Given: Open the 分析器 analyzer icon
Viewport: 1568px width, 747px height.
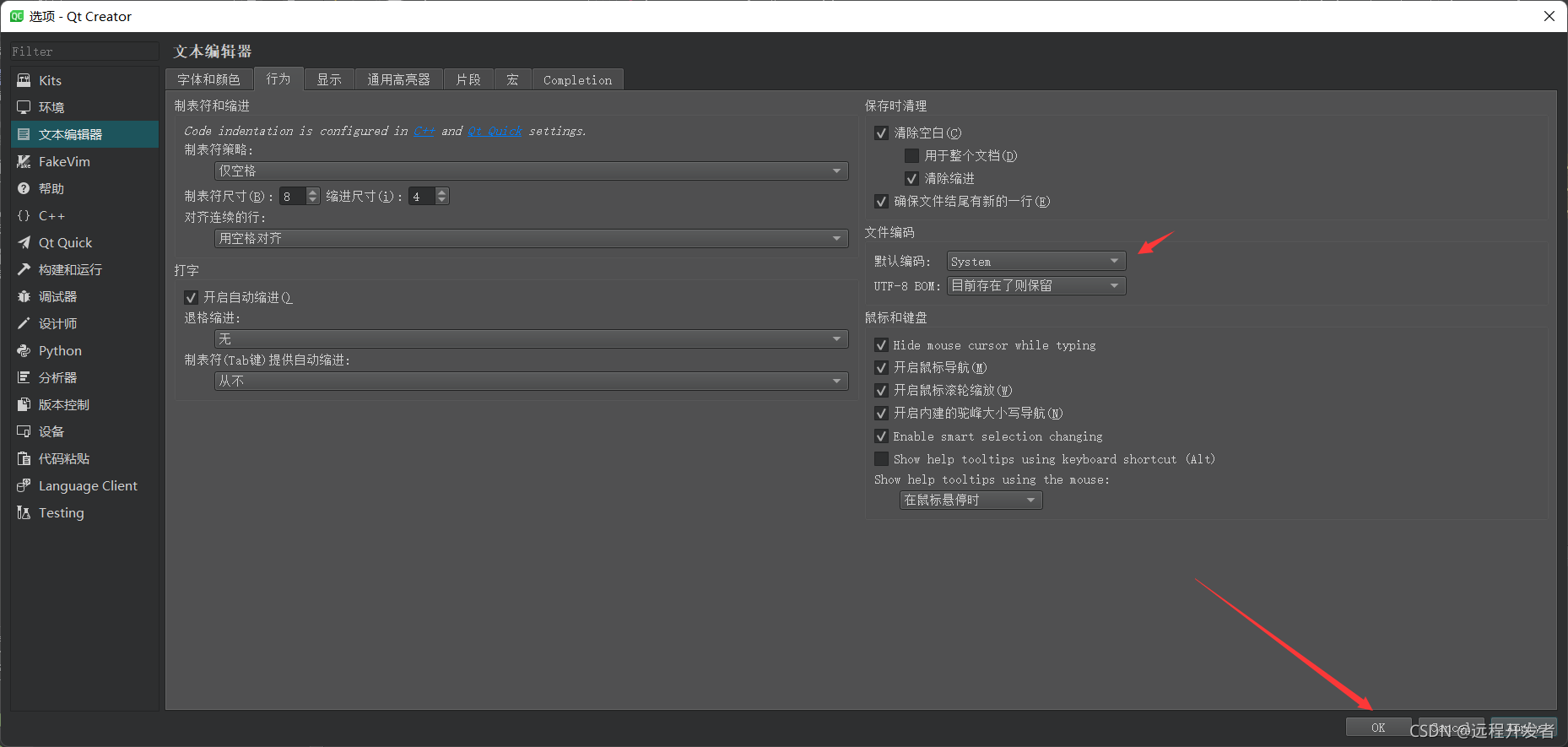Looking at the screenshot, I should 24,377.
